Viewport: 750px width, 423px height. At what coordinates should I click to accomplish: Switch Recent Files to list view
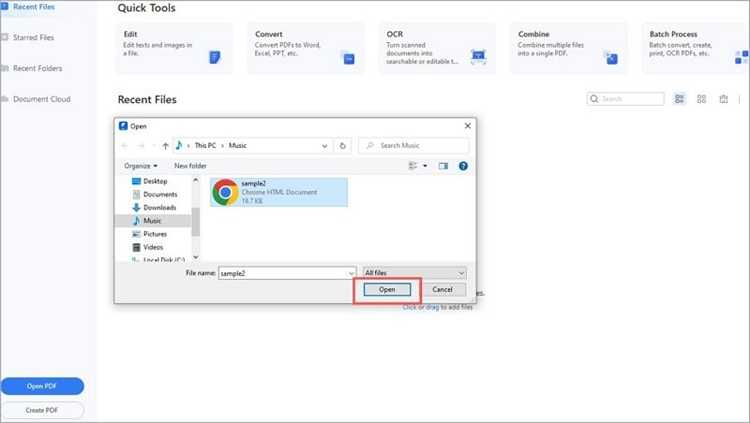pyautogui.click(x=679, y=99)
